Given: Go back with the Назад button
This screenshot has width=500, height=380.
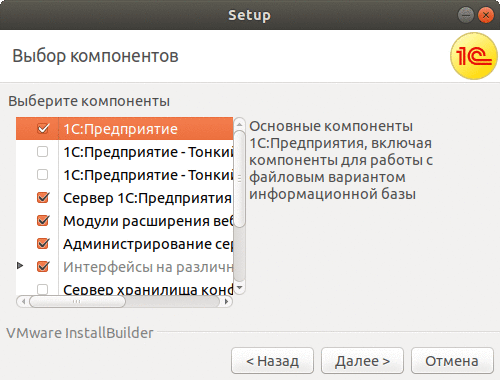Looking at the screenshot, I should [x=272, y=361].
